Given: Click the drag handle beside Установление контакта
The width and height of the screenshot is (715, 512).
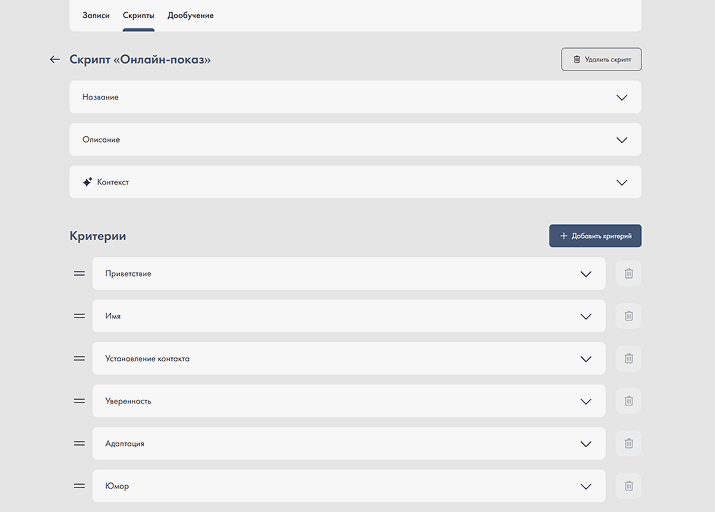Looking at the screenshot, I should click(79, 358).
